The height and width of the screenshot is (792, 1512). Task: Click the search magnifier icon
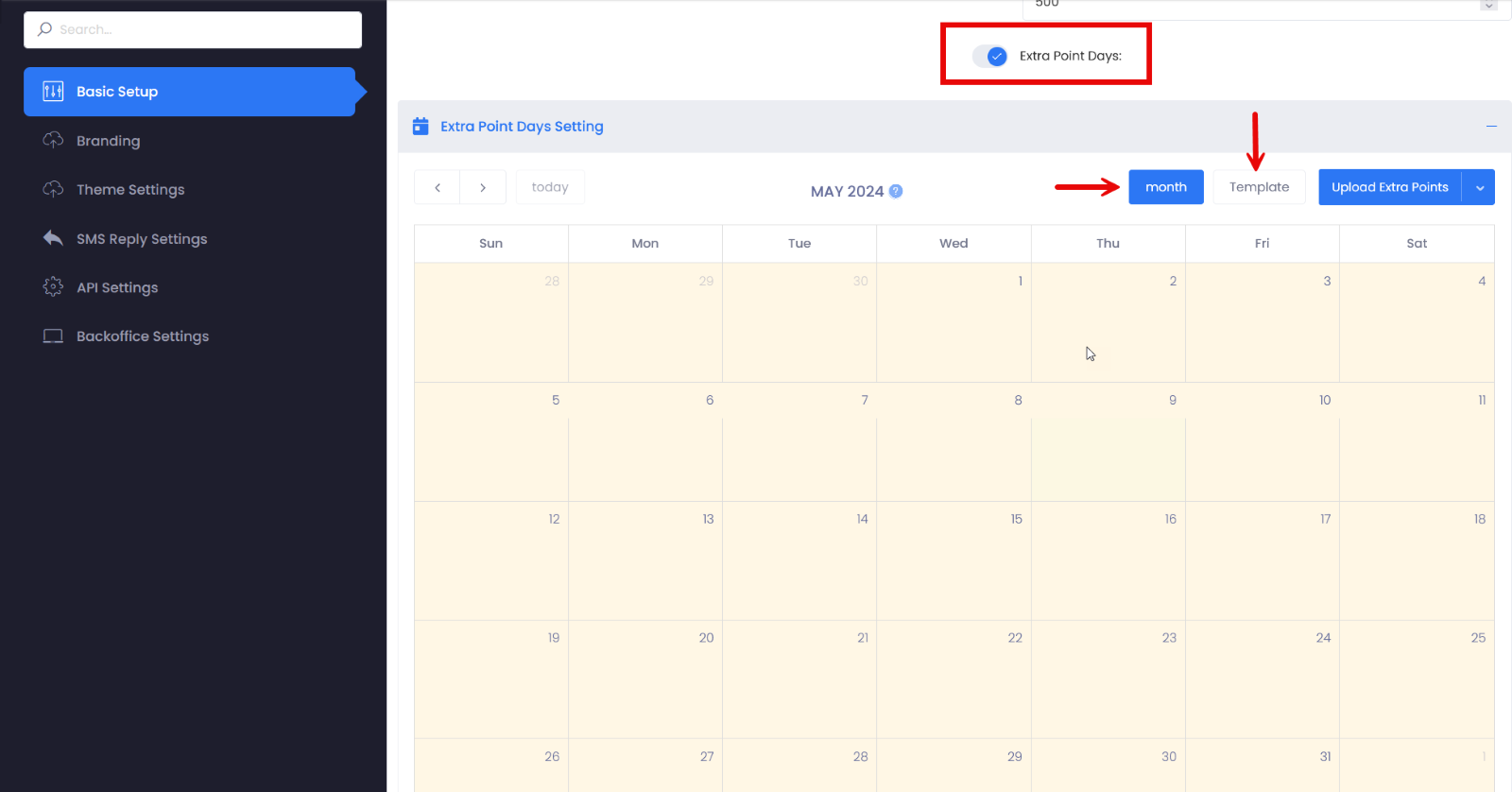pos(44,29)
